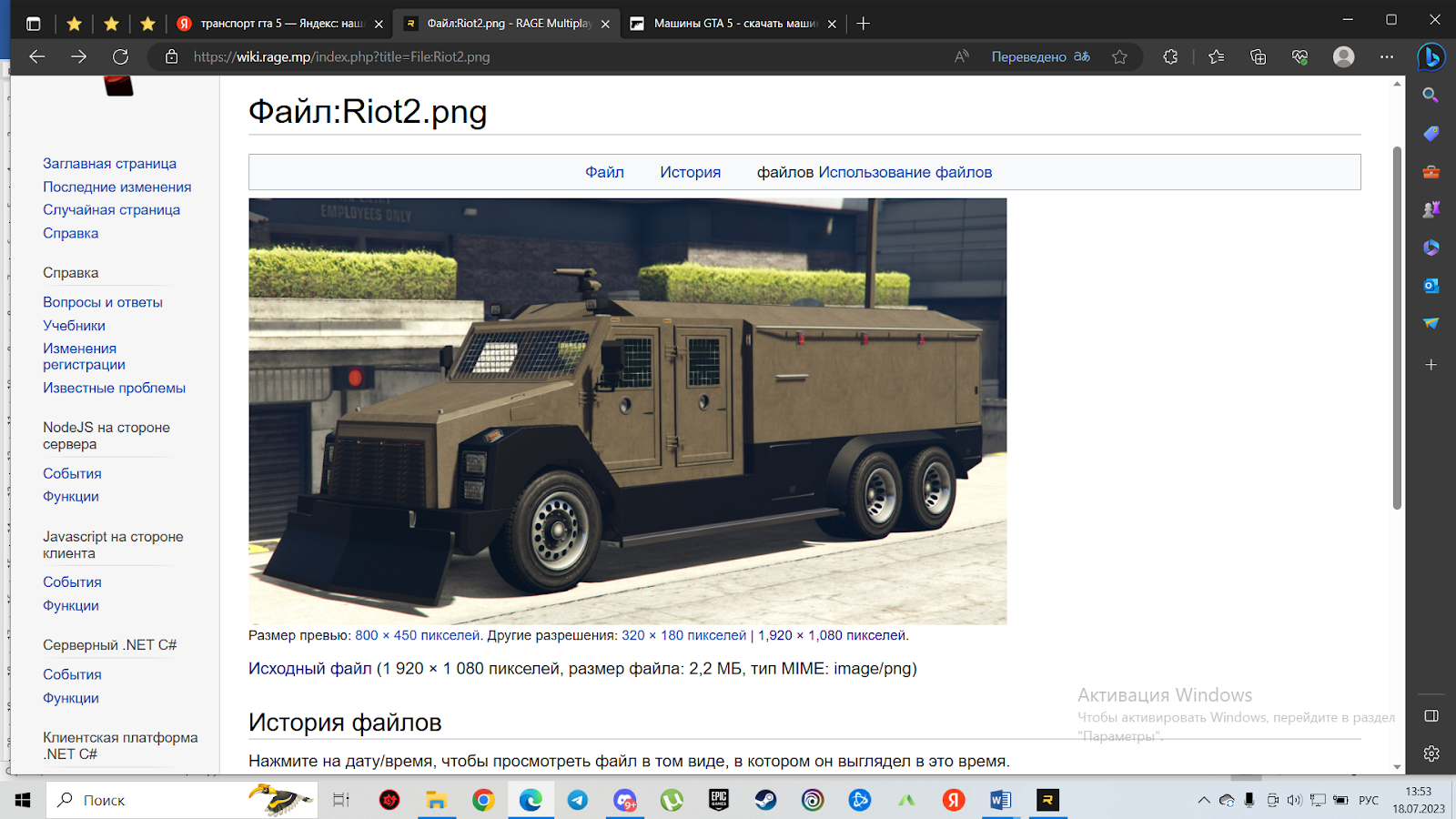Click the page vertical scrollbar thumb

pyautogui.click(x=1397, y=328)
